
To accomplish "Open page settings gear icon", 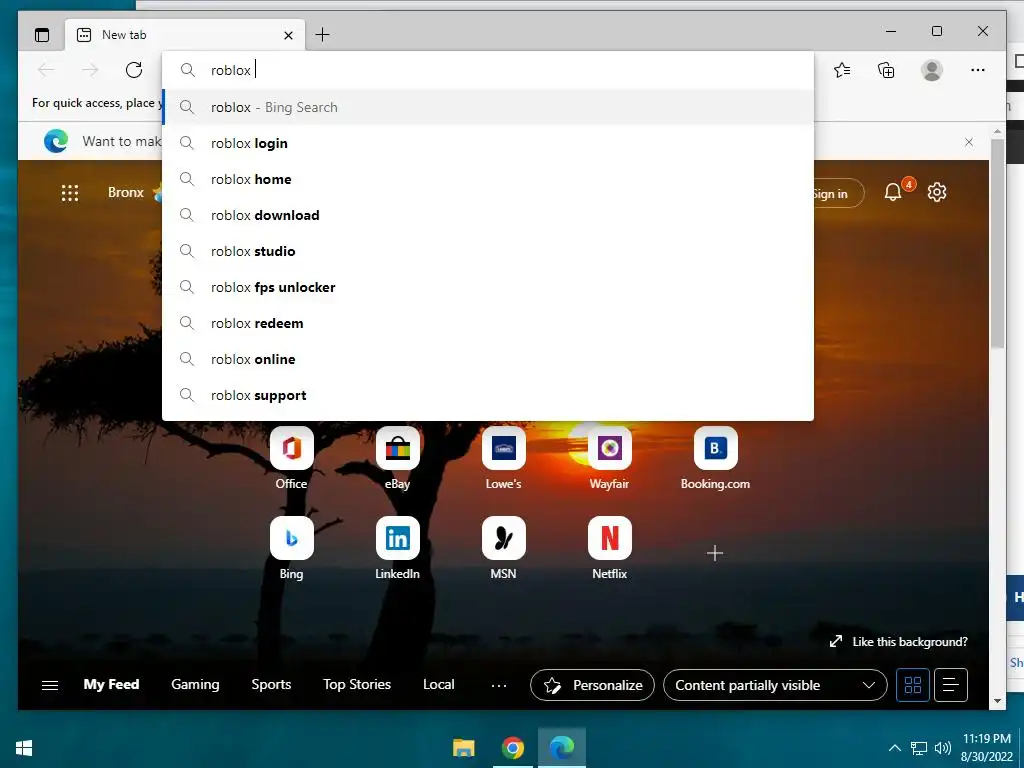I will click(x=937, y=192).
